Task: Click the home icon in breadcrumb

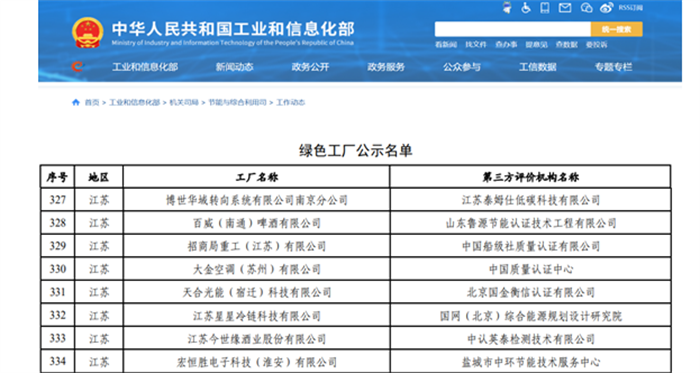Action: tap(75, 102)
